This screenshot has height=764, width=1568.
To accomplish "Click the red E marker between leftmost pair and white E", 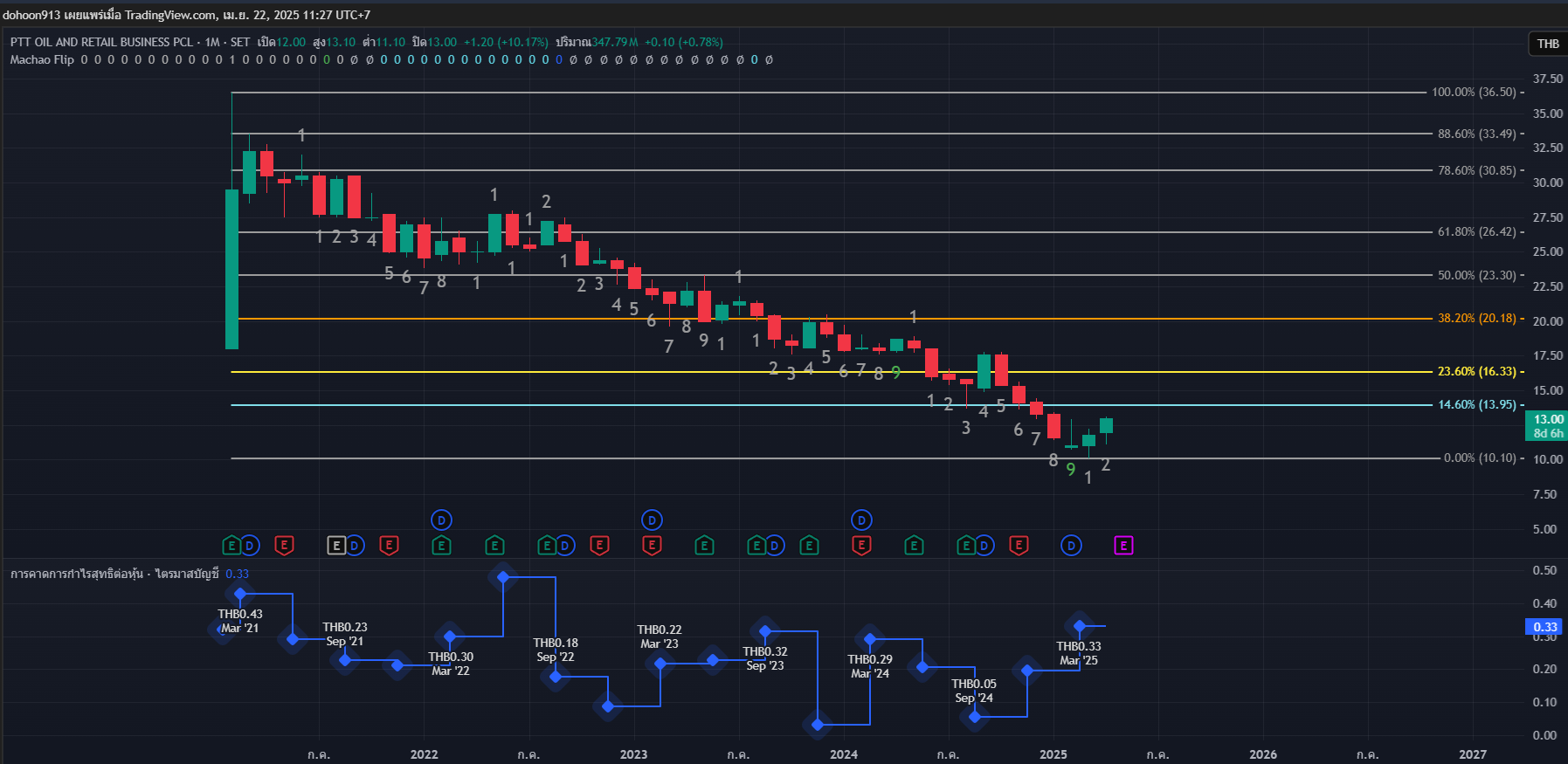I will click(x=285, y=546).
